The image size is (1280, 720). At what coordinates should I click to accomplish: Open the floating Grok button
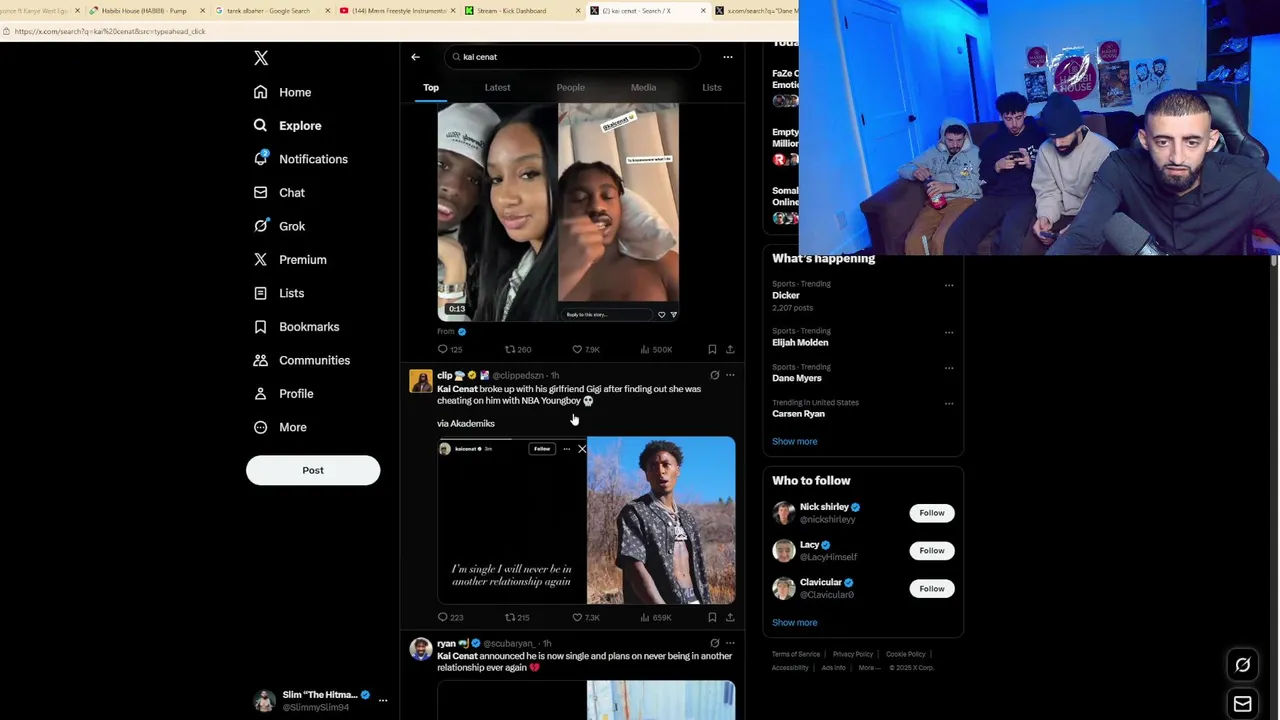point(1243,665)
